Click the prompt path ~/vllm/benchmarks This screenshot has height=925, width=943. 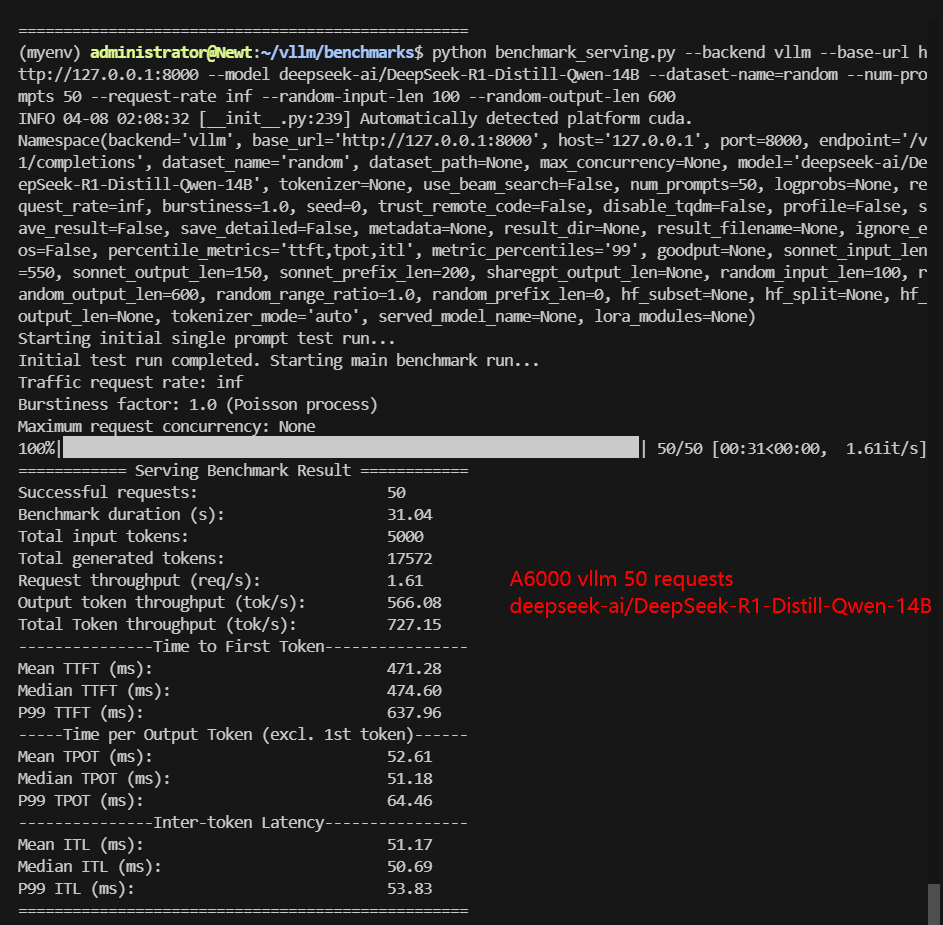tap(337, 53)
